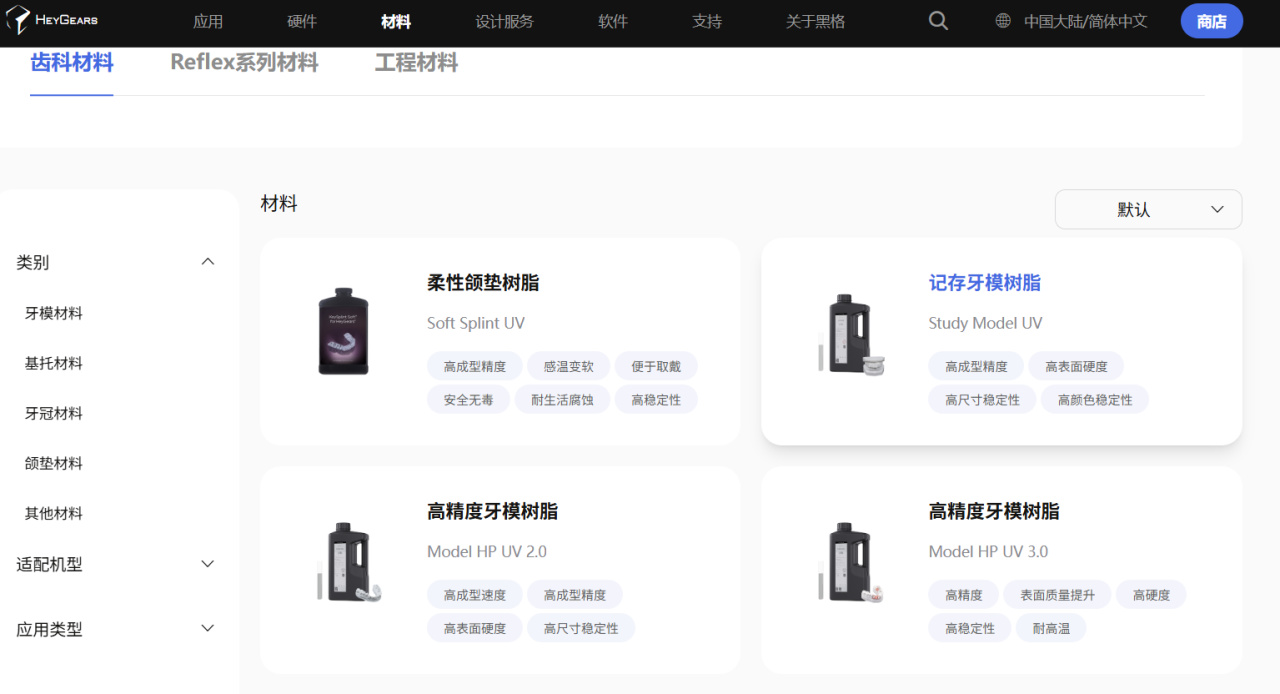1280x694 pixels.
Task: Switch to 工程材料 tab
Action: pos(417,63)
